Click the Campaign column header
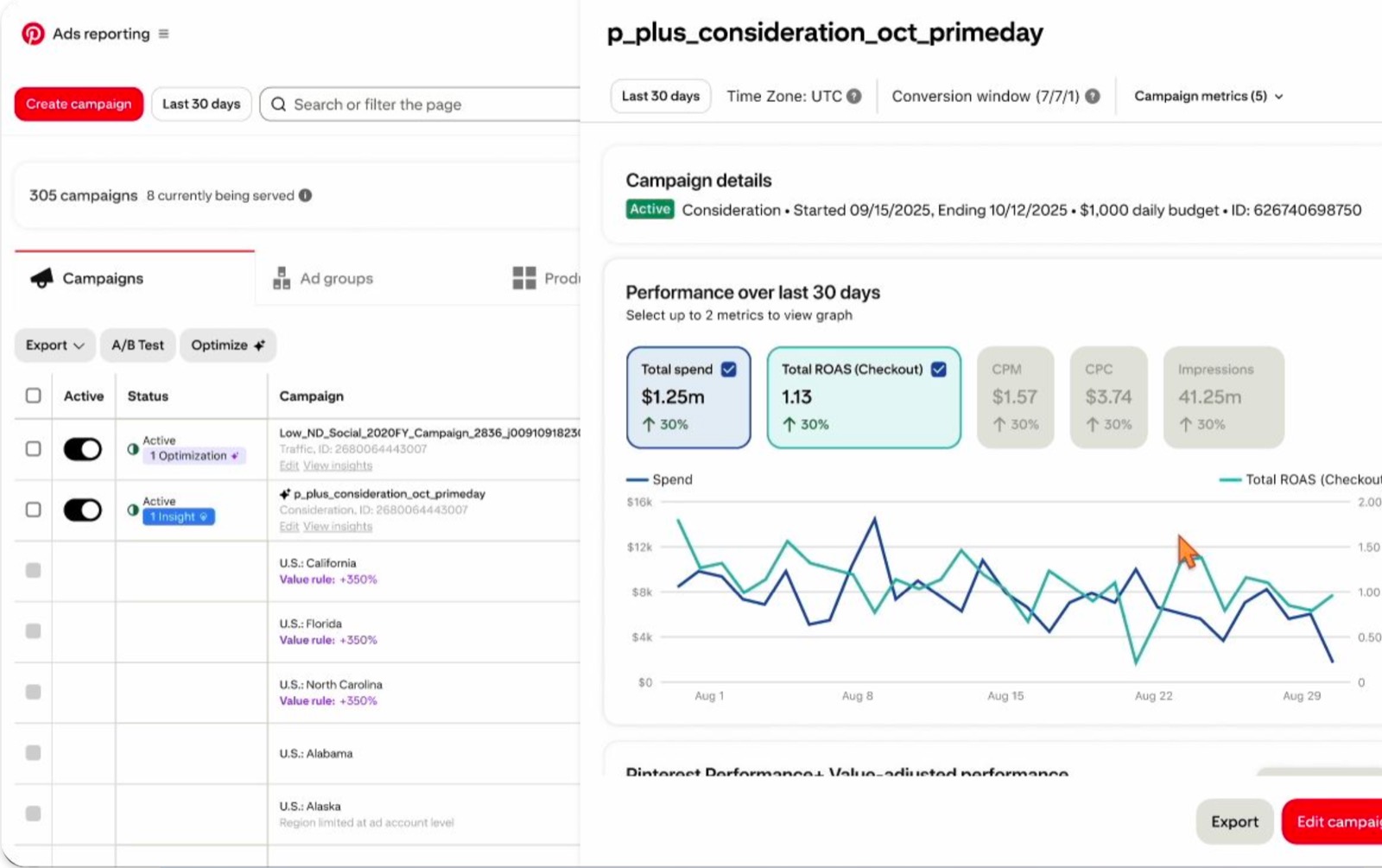Screen dimensions: 1382x868 (x=311, y=396)
